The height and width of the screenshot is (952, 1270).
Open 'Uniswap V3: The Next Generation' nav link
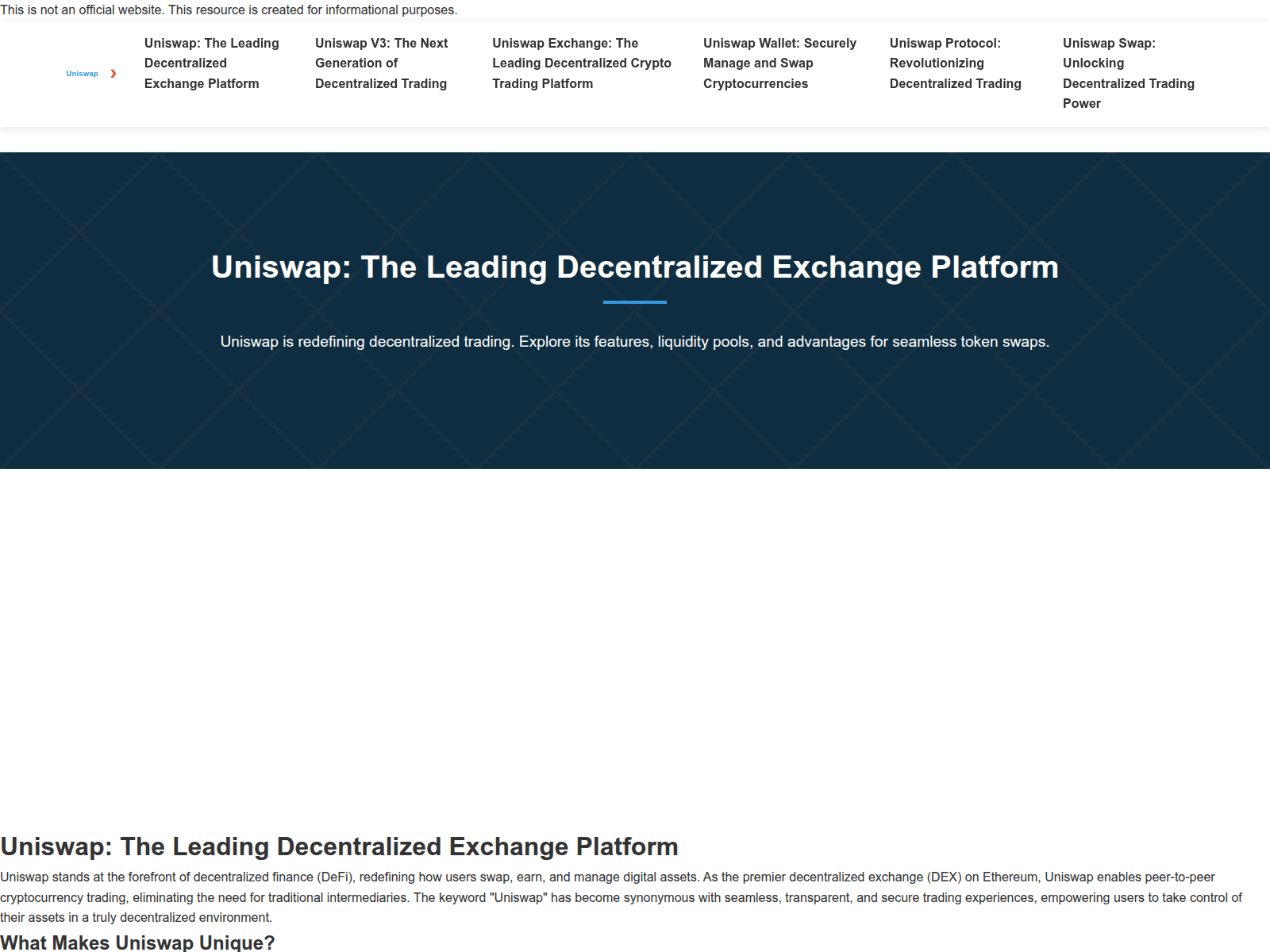click(x=382, y=63)
